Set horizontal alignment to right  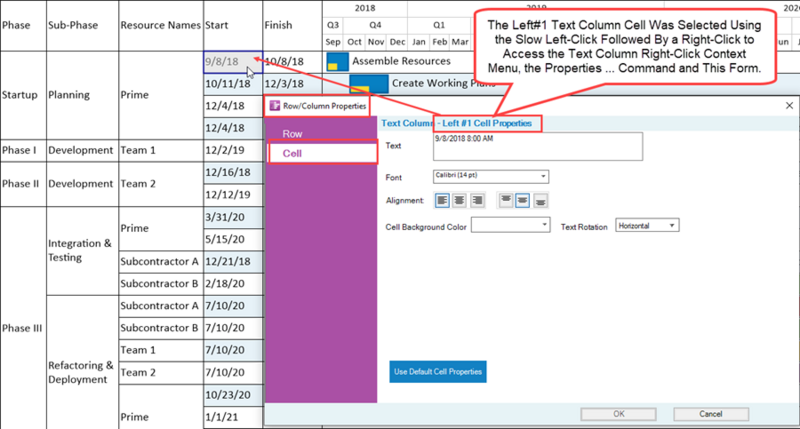[x=477, y=200]
